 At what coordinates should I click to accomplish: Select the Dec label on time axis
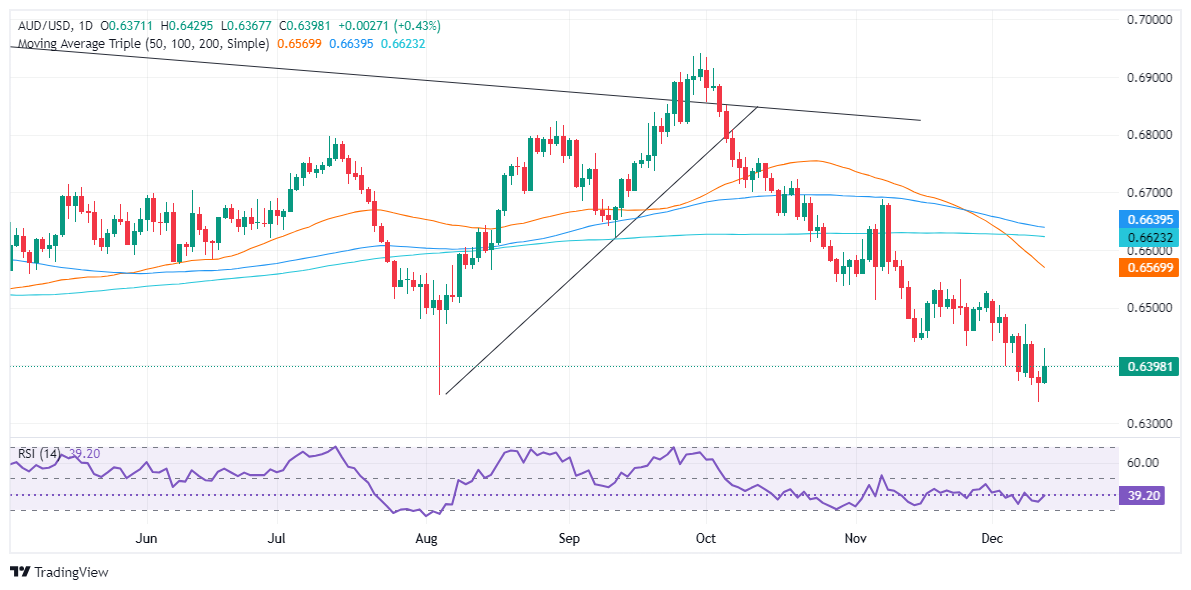click(x=992, y=539)
